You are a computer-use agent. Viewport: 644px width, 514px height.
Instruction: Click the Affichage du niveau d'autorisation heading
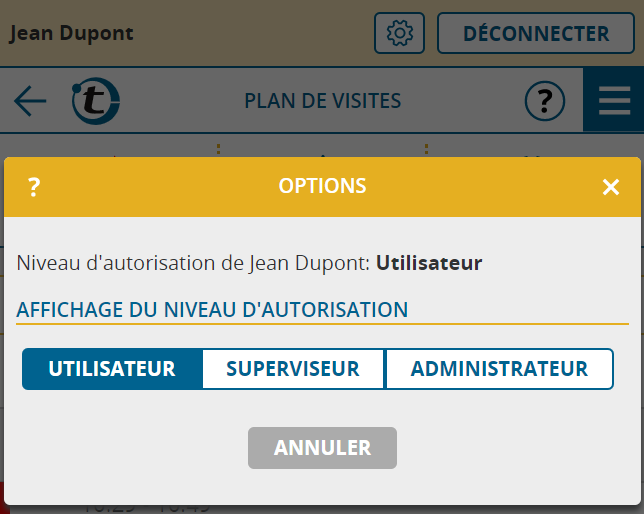(212, 309)
